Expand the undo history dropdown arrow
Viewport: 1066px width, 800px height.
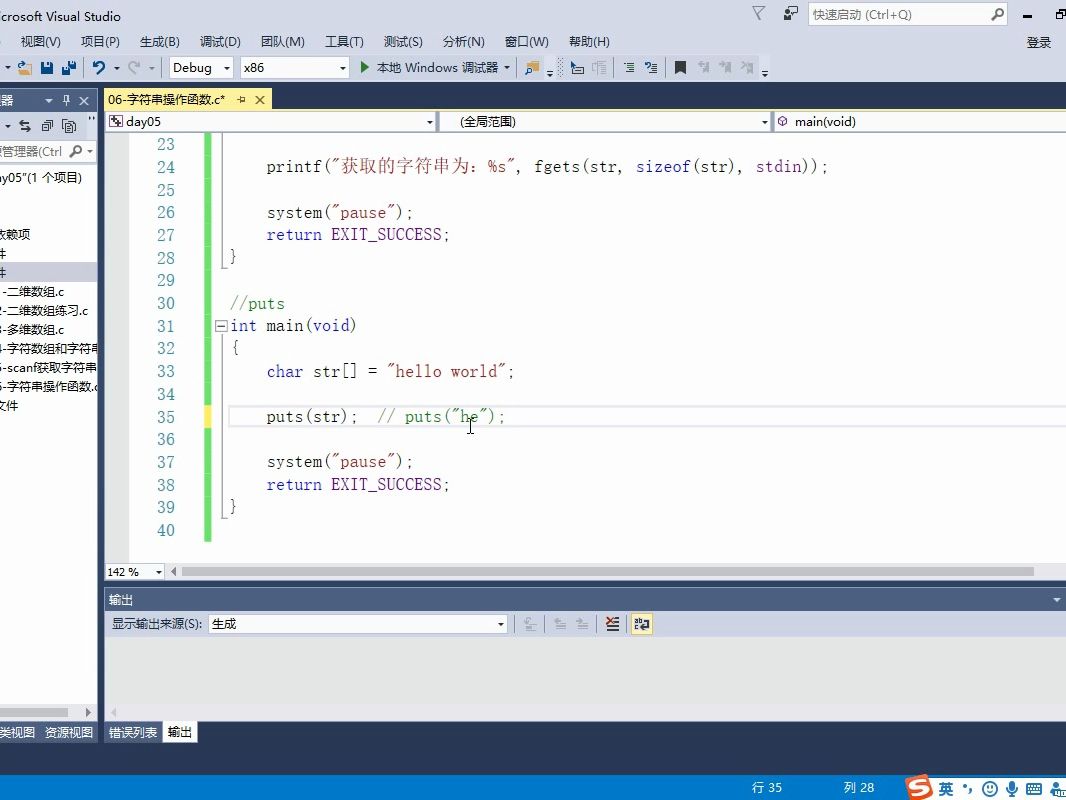click(x=117, y=67)
